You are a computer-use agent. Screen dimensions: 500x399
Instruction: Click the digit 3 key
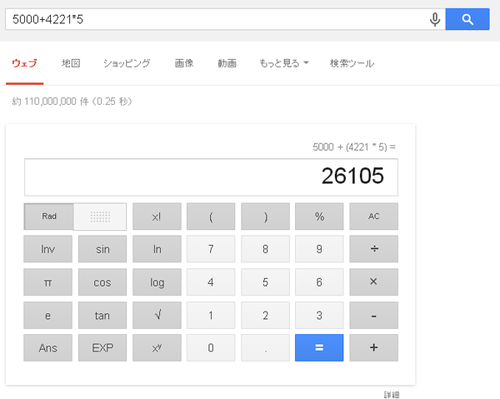pos(319,315)
